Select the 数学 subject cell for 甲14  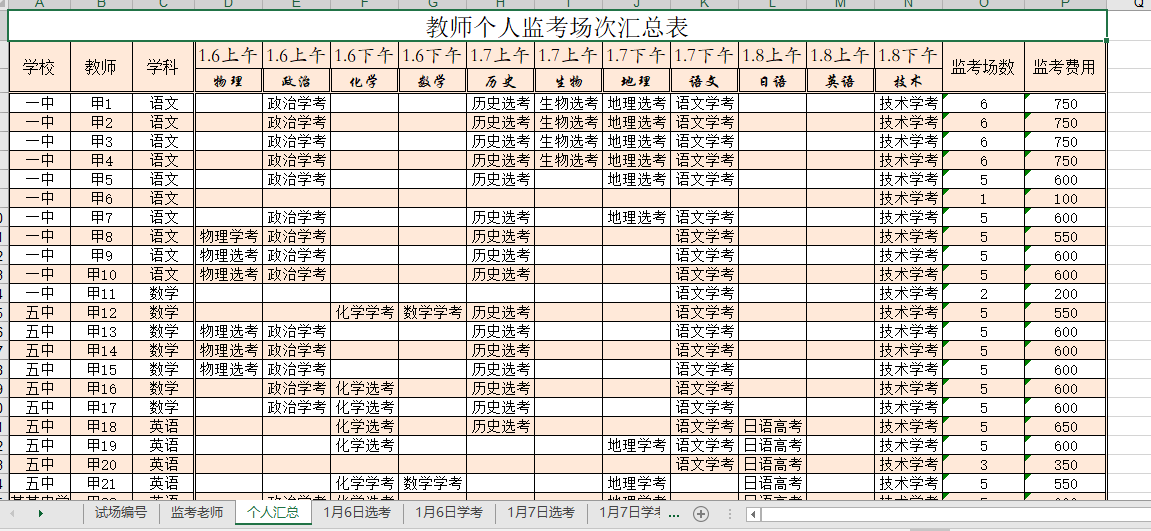[163, 351]
